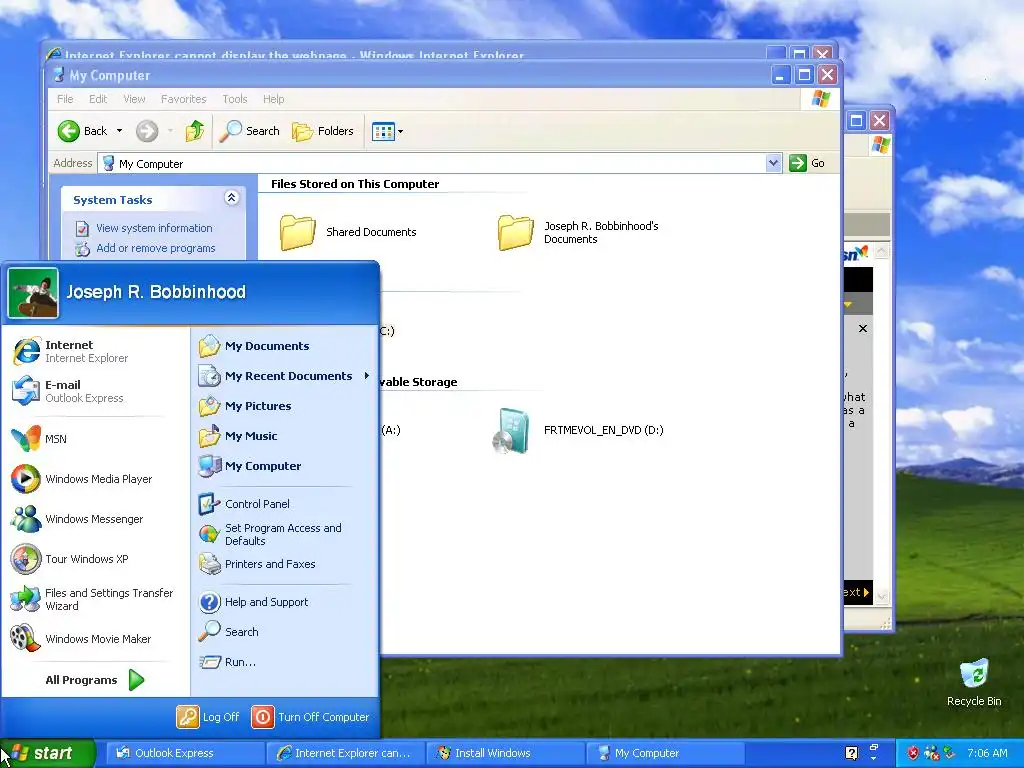Open the File menu
This screenshot has height=768, width=1024.
65,99
